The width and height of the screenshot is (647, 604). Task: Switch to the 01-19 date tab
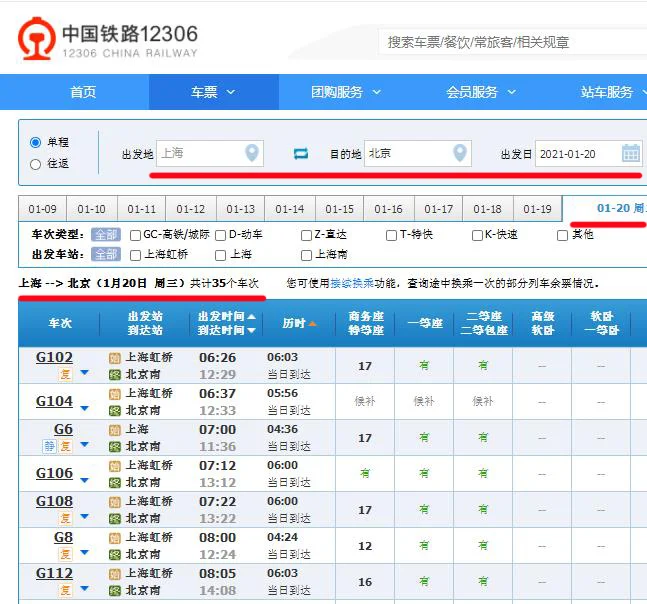click(x=537, y=209)
